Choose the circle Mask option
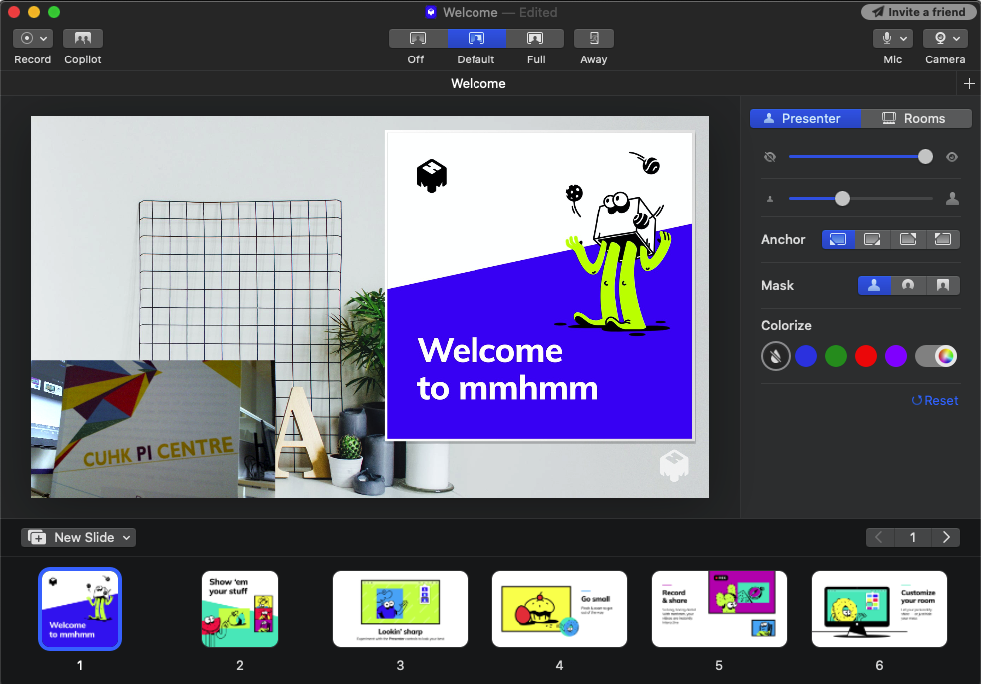The width and height of the screenshot is (981, 684). click(908, 285)
